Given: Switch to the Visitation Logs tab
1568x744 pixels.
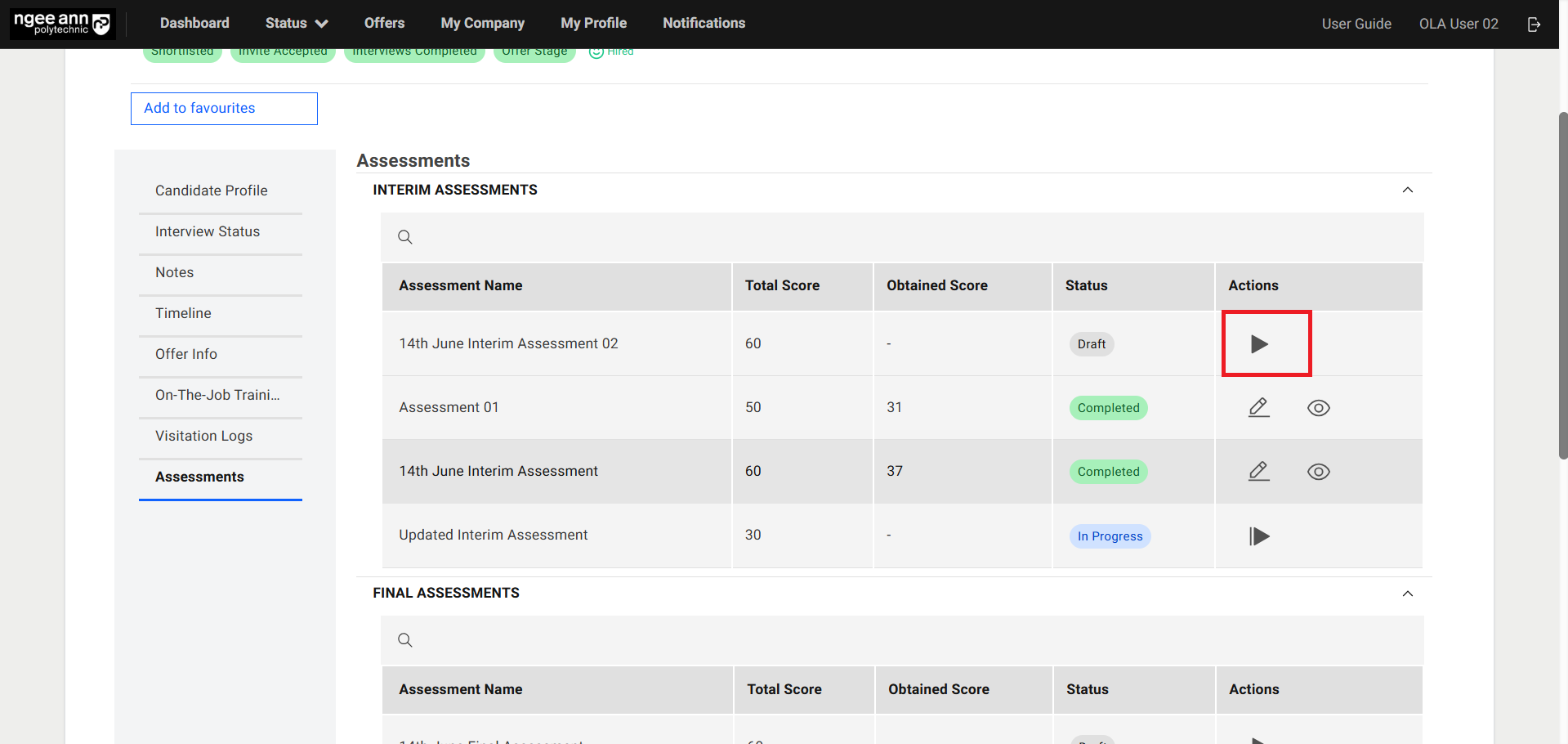Looking at the screenshot, I should (x=204, y=436).
